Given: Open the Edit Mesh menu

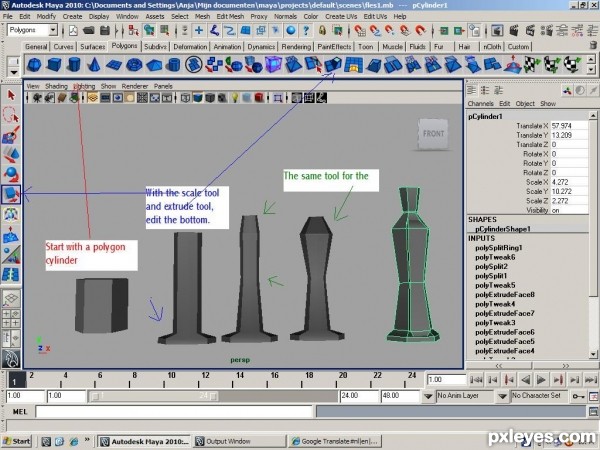Looking at the screenshot, I should (x=230, y=16).
